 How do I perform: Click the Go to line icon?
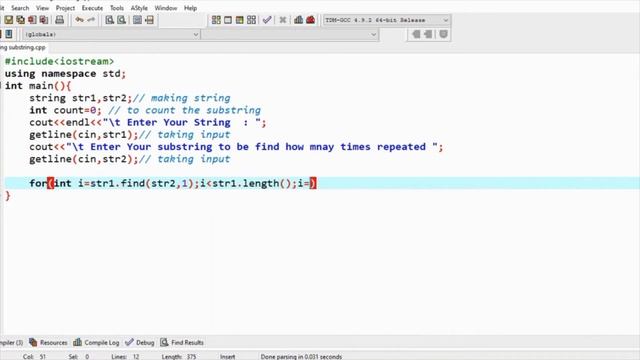coord(149,20)
